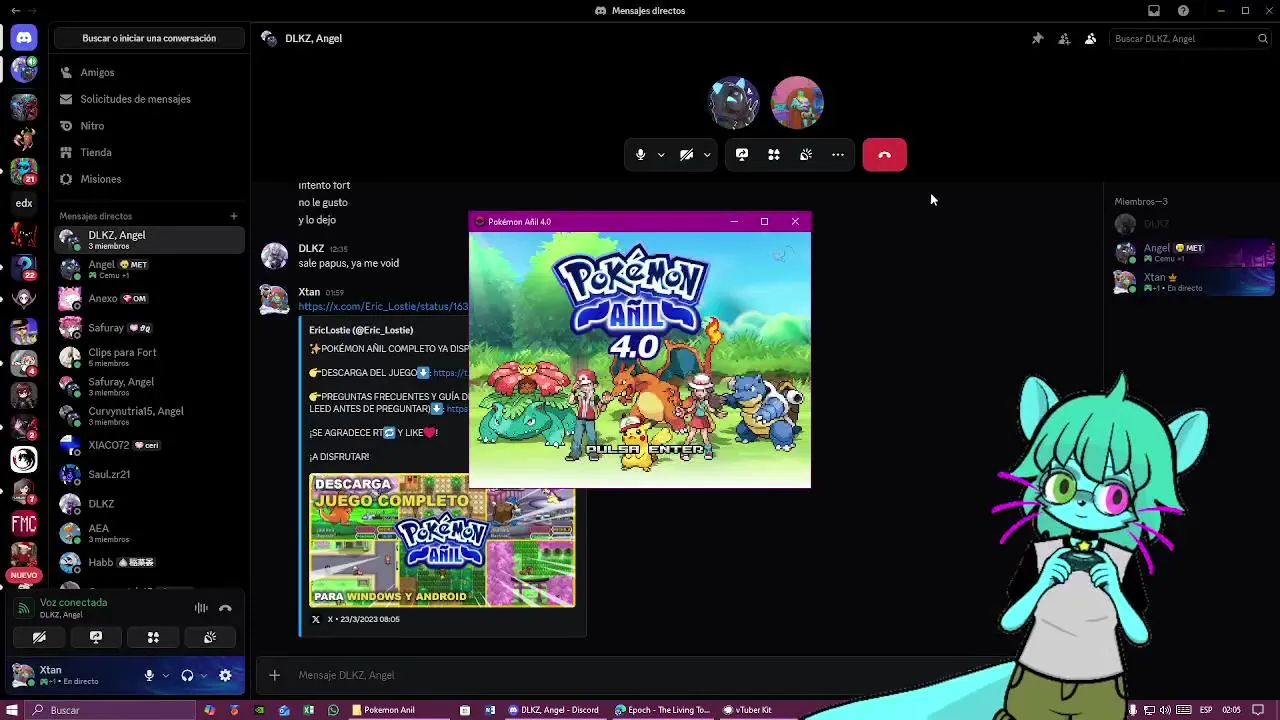Image resolution: width=1280 pixels, height=720 pixels.
Task: Share your screen from call controls
Action: point(742,155)
